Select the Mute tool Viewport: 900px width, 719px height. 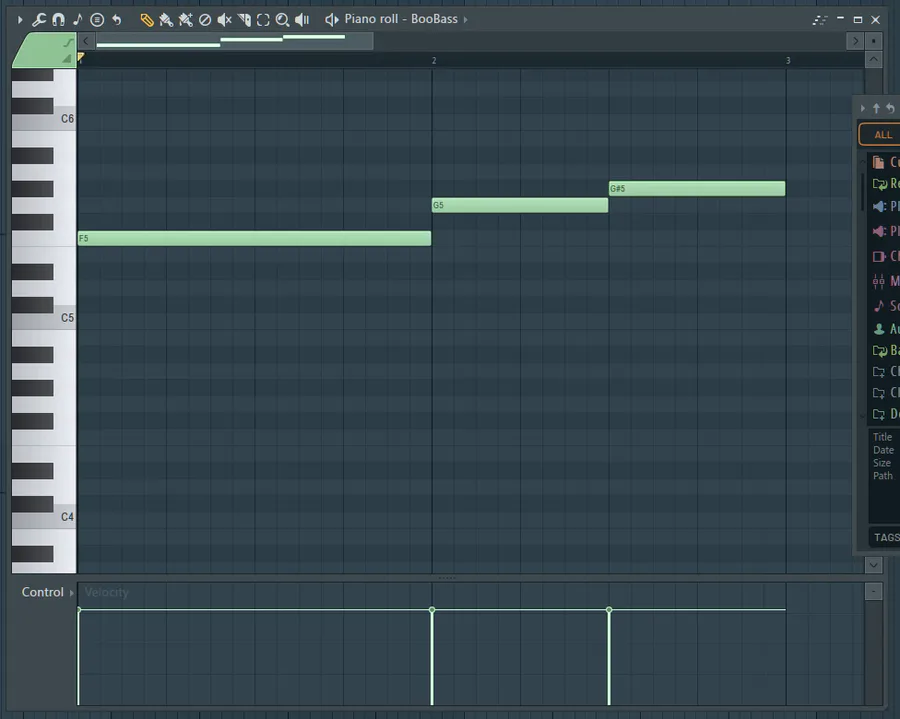pyautogui.click(x=224, y=20)
